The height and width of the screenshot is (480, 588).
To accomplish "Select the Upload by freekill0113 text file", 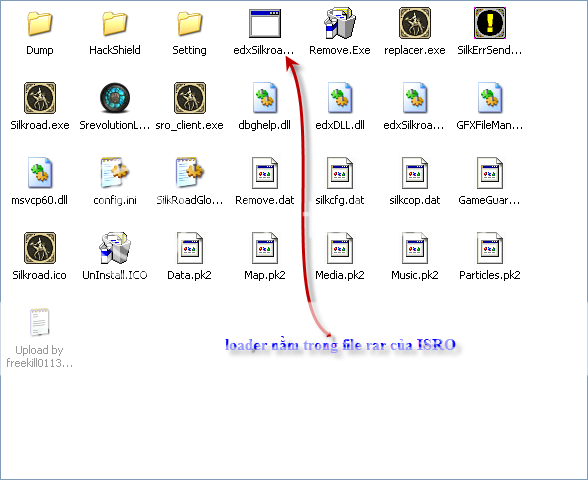I will [40, 322].
